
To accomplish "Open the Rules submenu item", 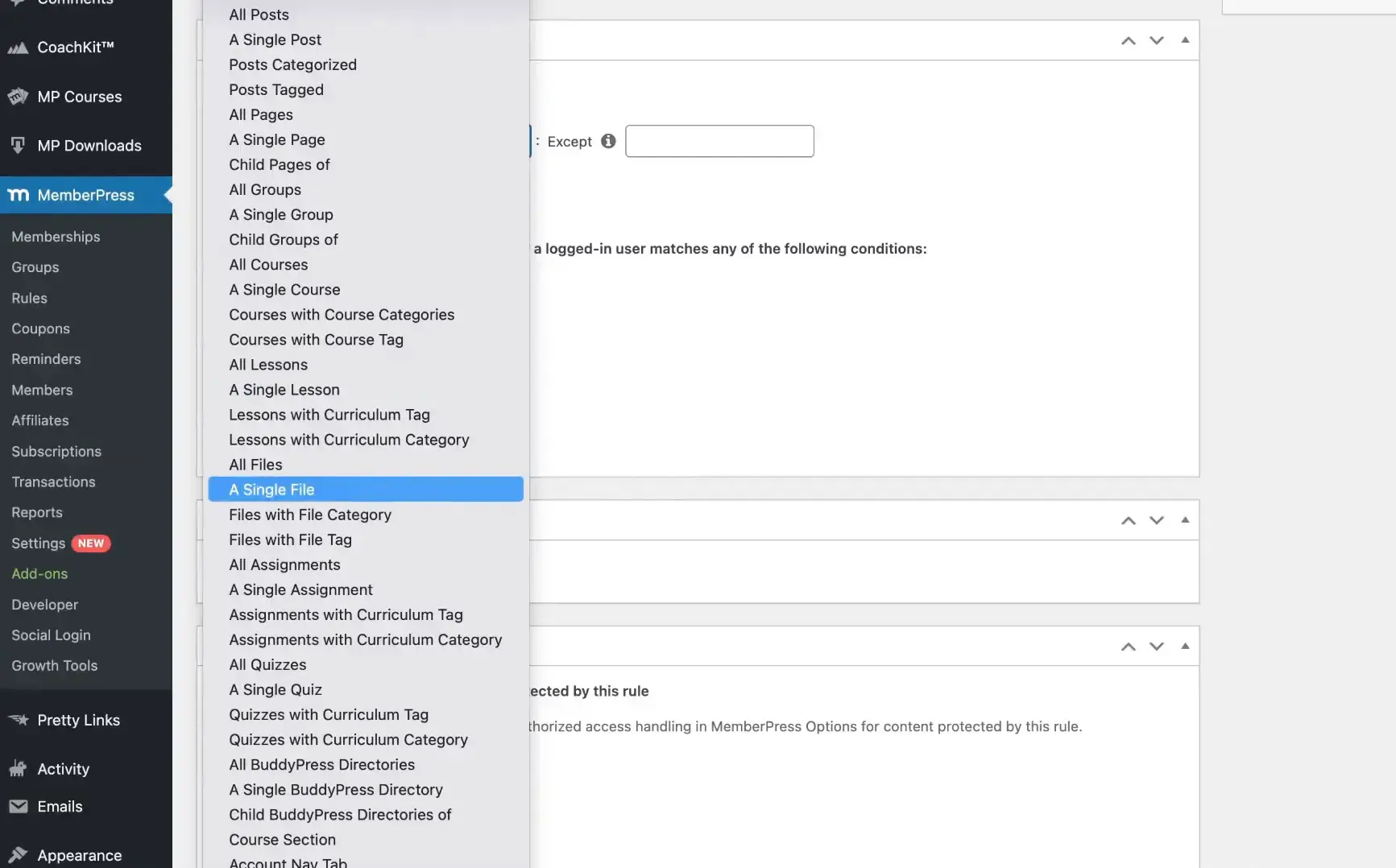I will click(29, 298).
